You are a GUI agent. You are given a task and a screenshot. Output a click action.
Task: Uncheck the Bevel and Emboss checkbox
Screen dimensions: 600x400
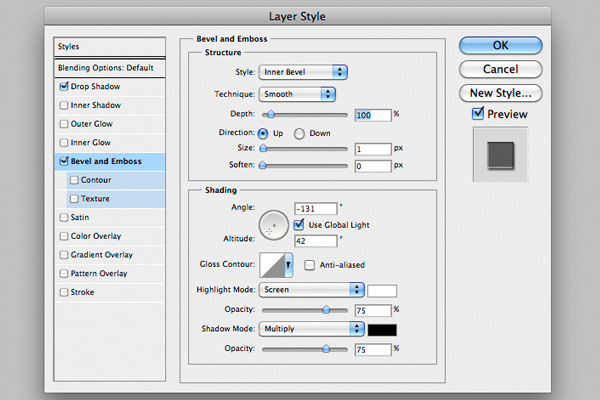pos(64,161)
